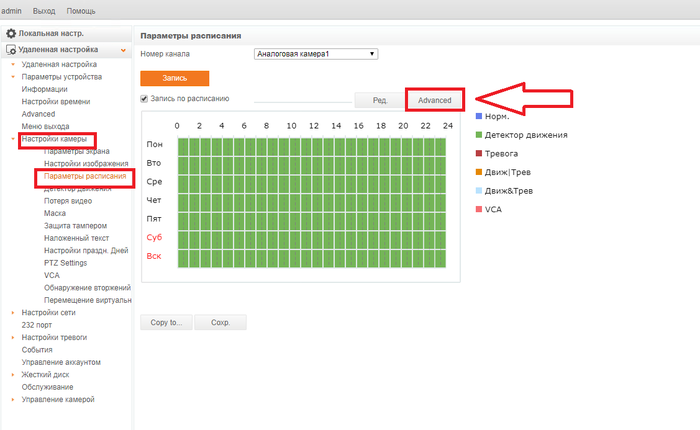The image size is (700, 430).
Task: Click the Сре day label
Action: pos(154,182)
